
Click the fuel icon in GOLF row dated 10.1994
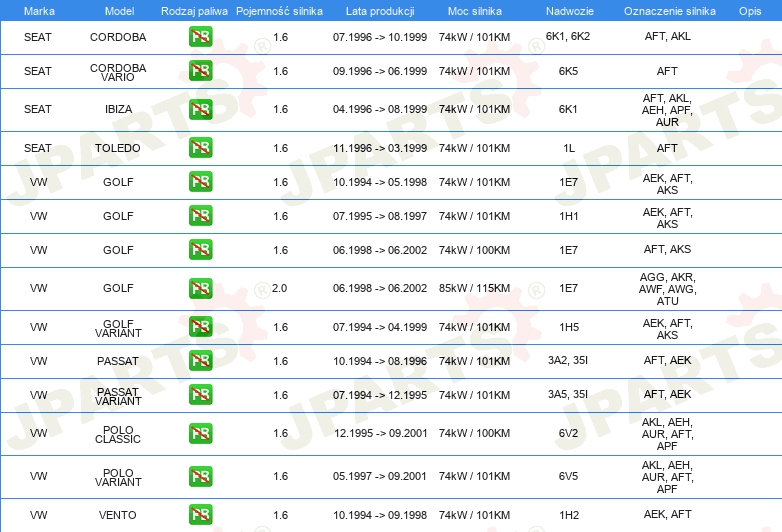[200, 181]
